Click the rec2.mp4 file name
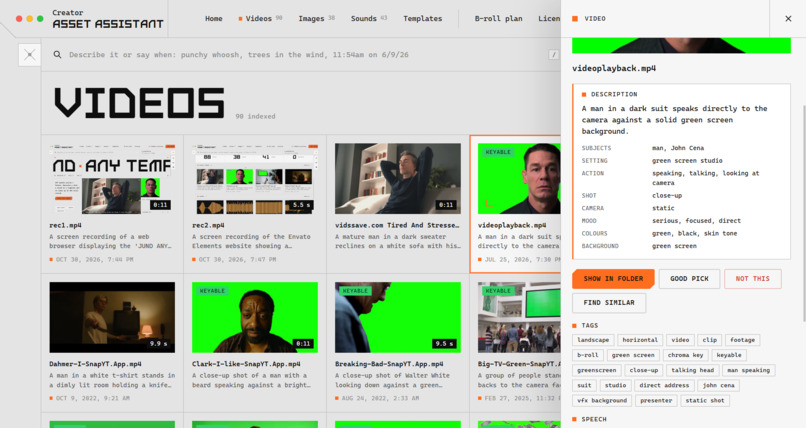This screenshot has height=428, width=806. (x=208, y=225)
